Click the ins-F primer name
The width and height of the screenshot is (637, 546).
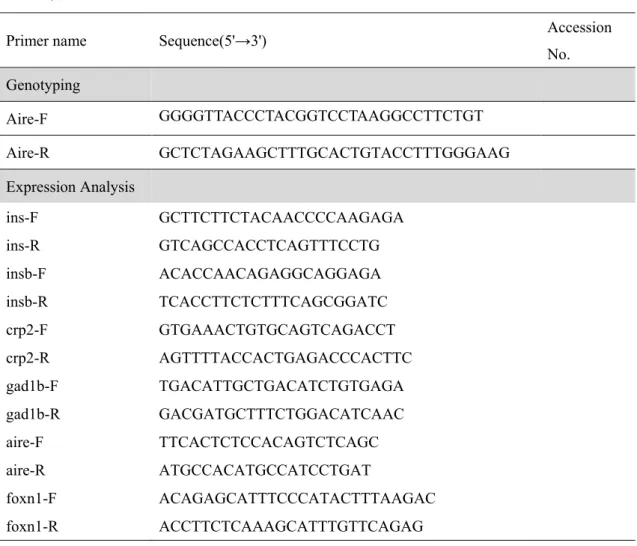tap(22, 218)
